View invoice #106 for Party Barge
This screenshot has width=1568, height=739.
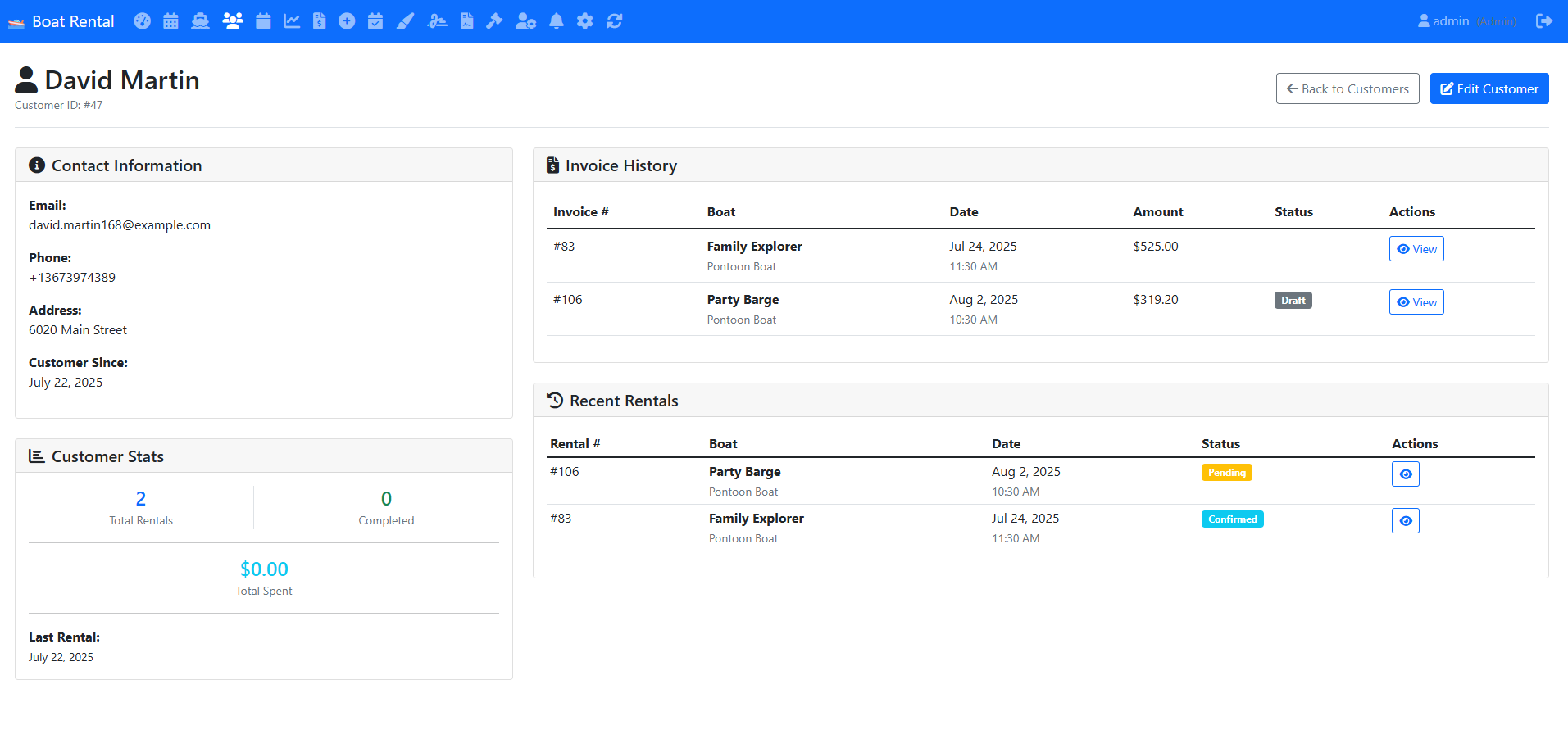click(x=1416, y=302)
